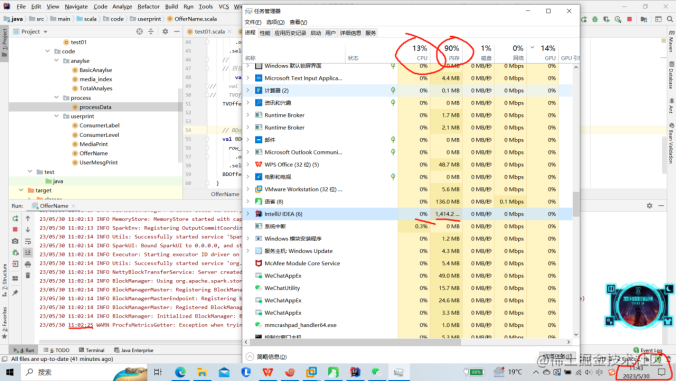Collapse the test folder
The image size is (676, 381).
[30, 172]
